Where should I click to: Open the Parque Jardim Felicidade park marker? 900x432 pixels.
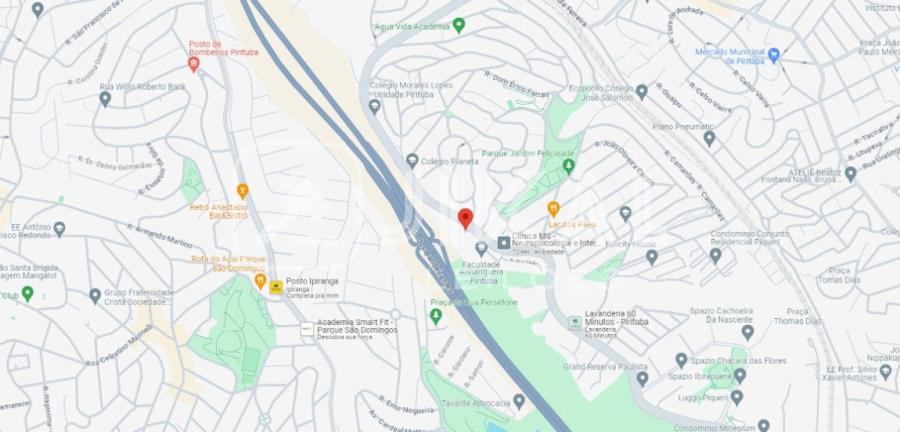569,166
